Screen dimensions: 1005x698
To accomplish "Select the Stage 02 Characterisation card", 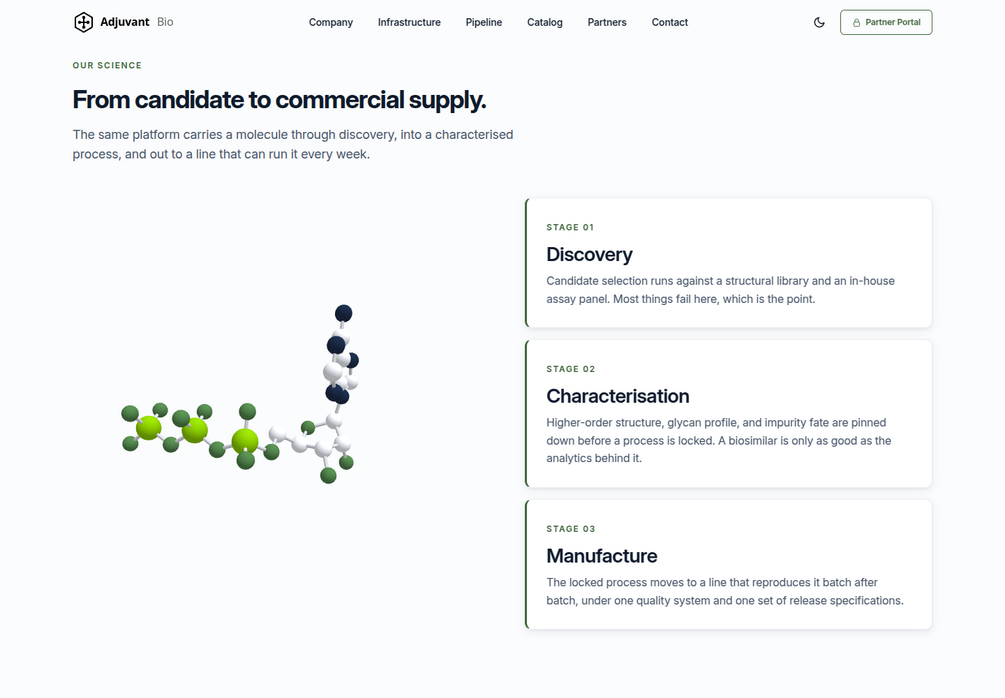I will (728, 413).
